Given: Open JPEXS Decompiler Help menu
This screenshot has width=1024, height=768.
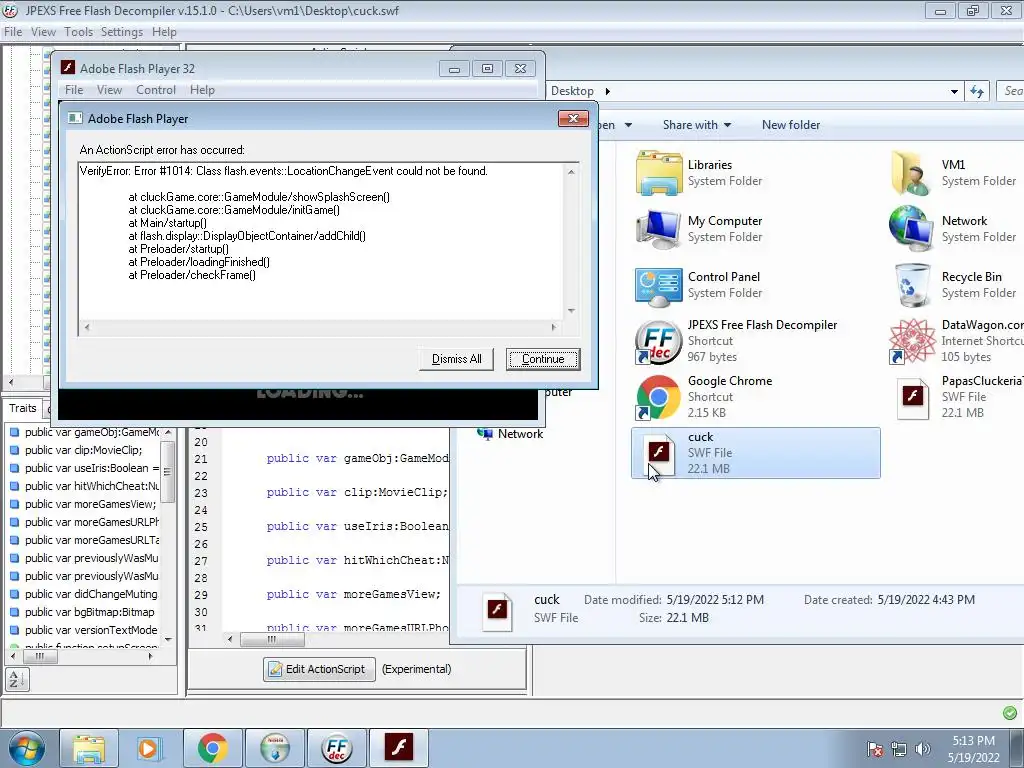Looking at the screenshot, I should tap(164, 31).
